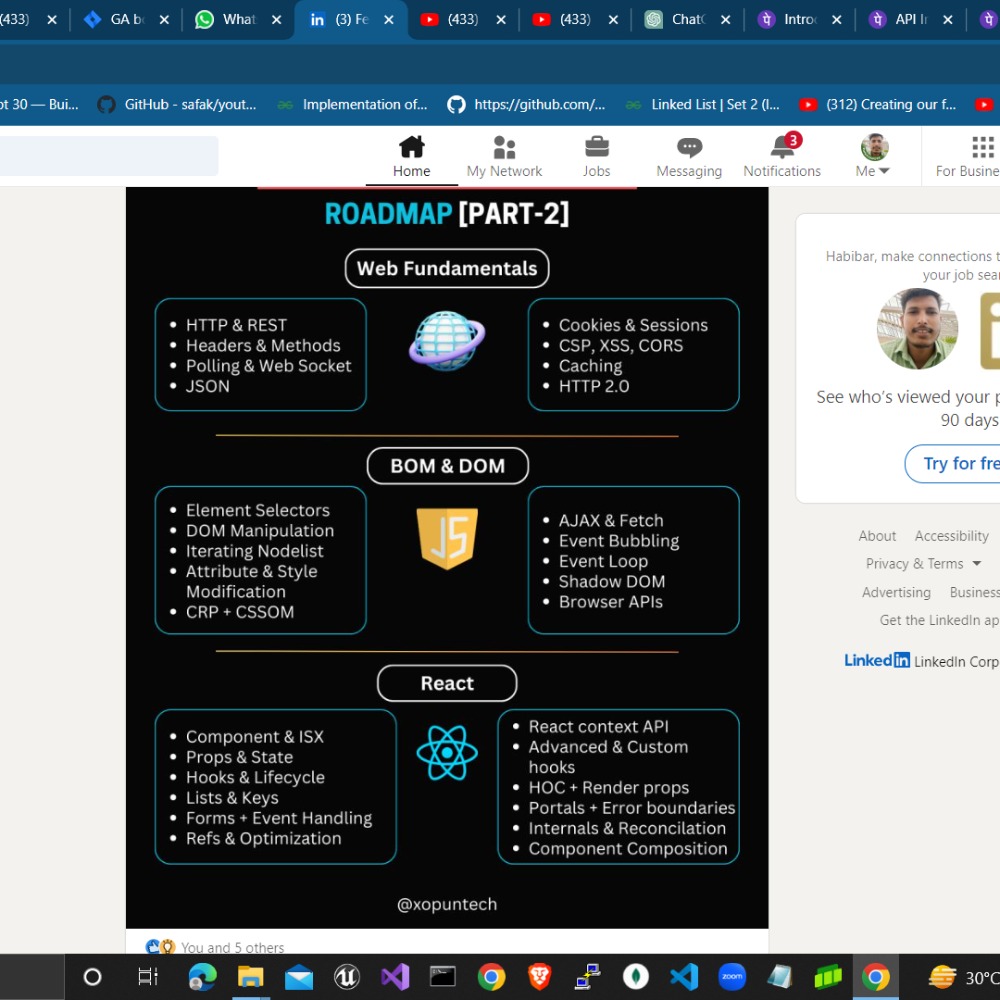The height and width of the screenshot is (1000, 1000).
Task: Click the weather widget showing 30°C
Action: [x=964, y=976]
